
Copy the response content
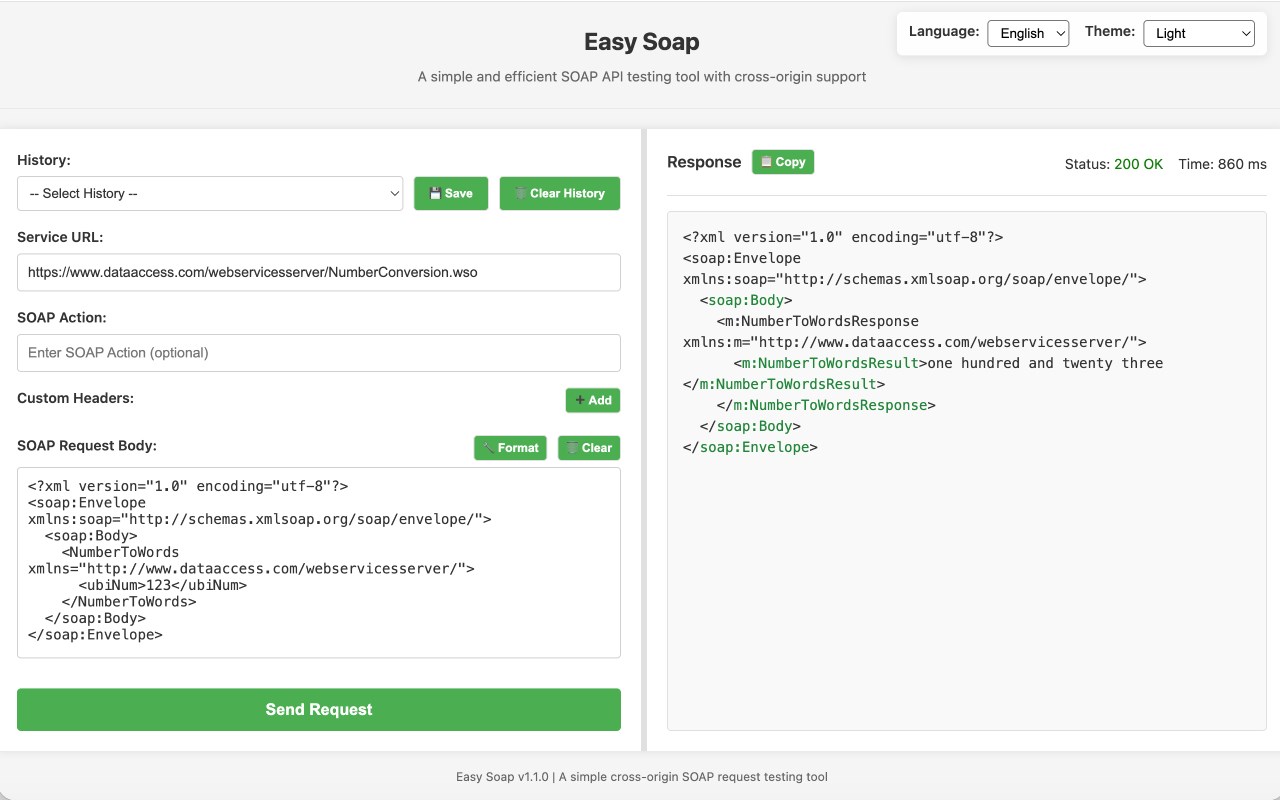(783, 162)
